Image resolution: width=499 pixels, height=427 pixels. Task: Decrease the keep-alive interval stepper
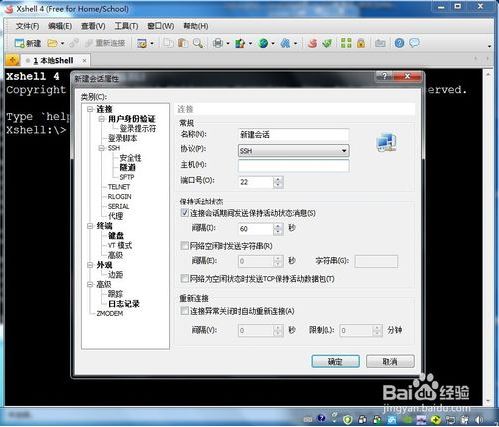coord(278,232)
